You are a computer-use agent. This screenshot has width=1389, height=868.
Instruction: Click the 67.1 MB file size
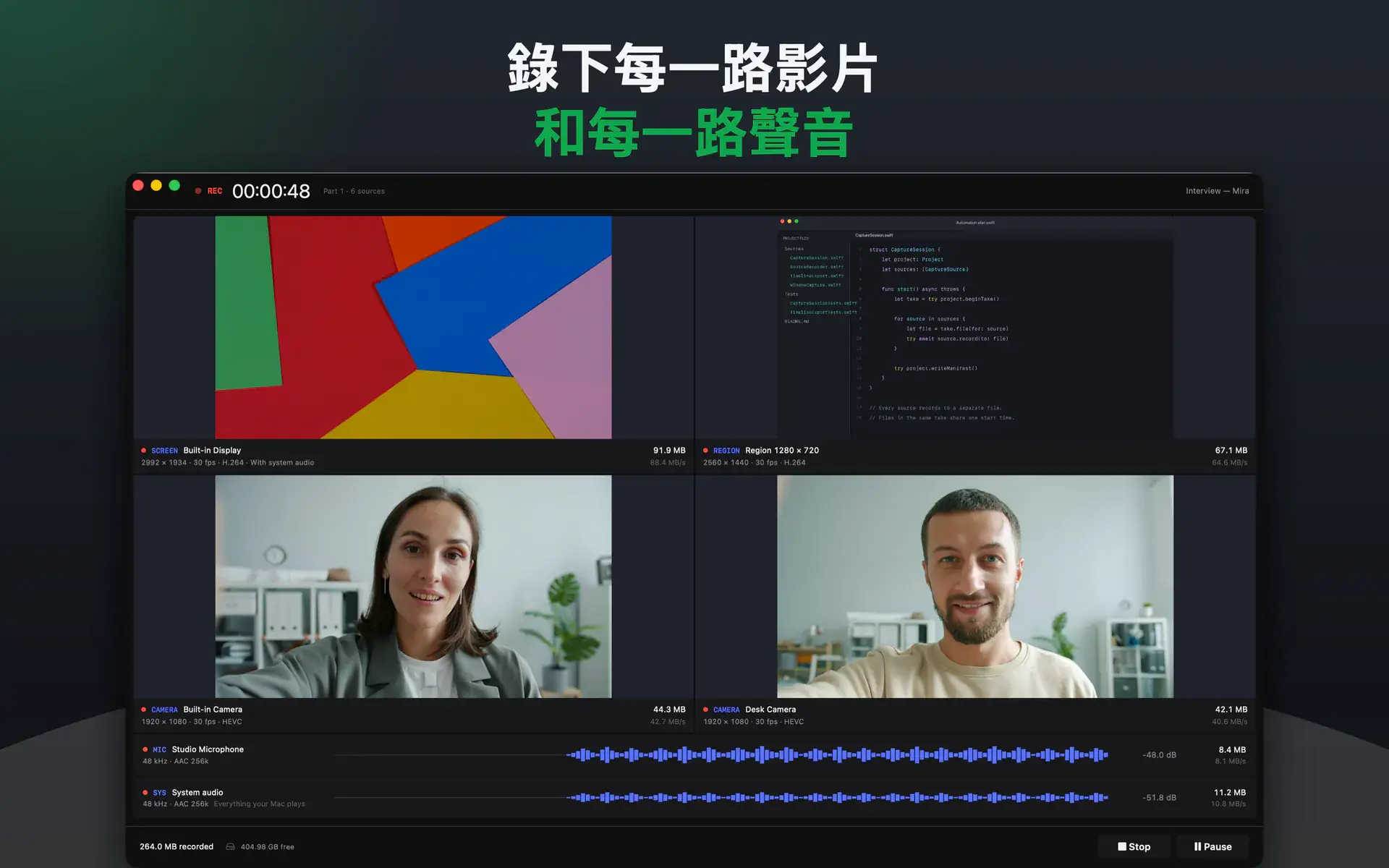coord(1231,450)
